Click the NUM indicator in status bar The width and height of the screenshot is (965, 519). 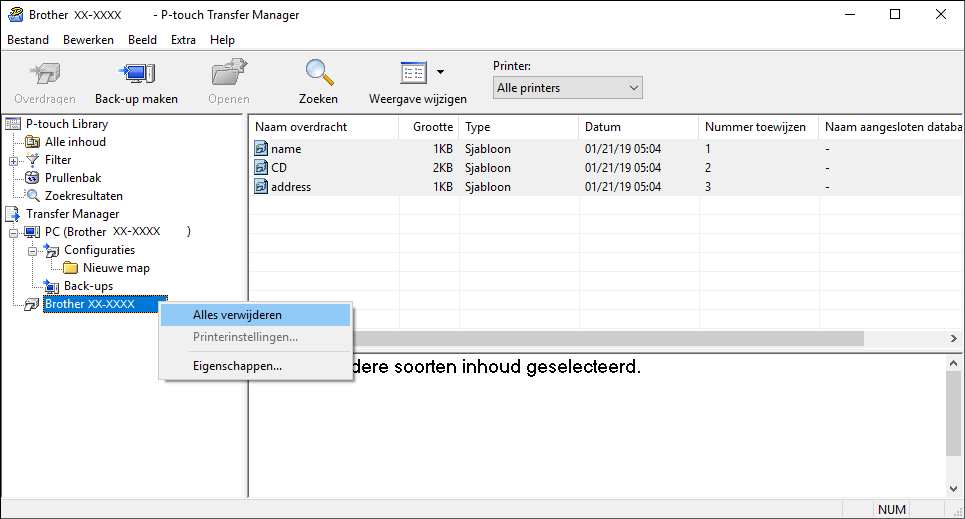click(892, 510)
